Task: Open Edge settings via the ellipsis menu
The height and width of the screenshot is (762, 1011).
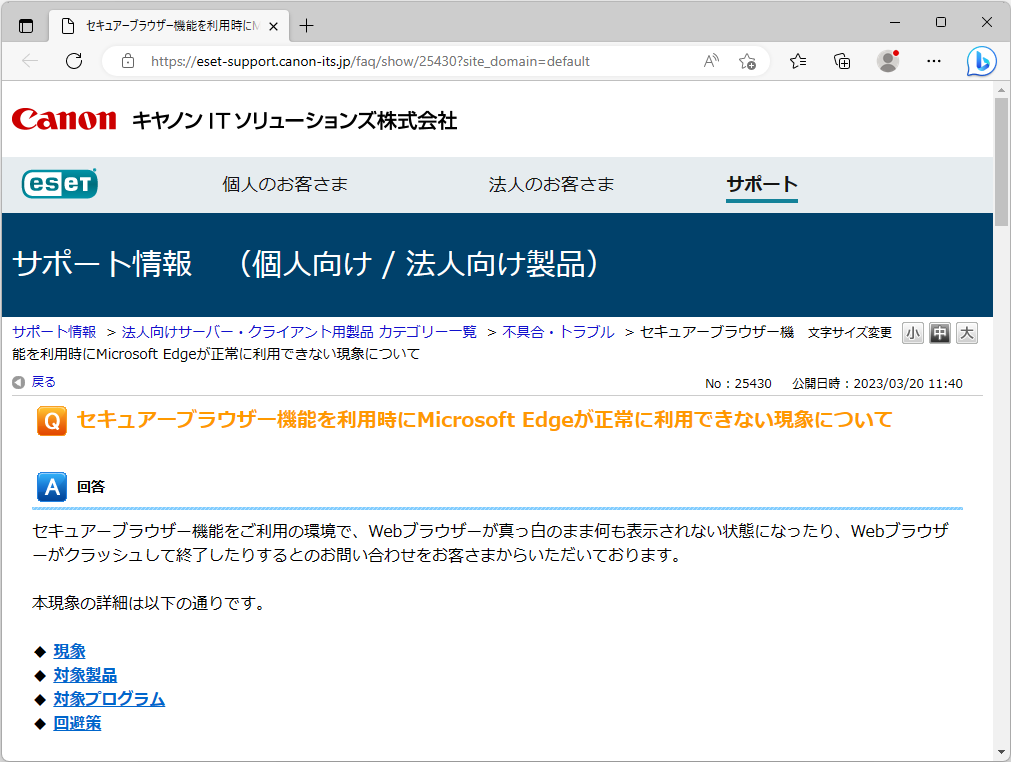Action: coord(933,61)
